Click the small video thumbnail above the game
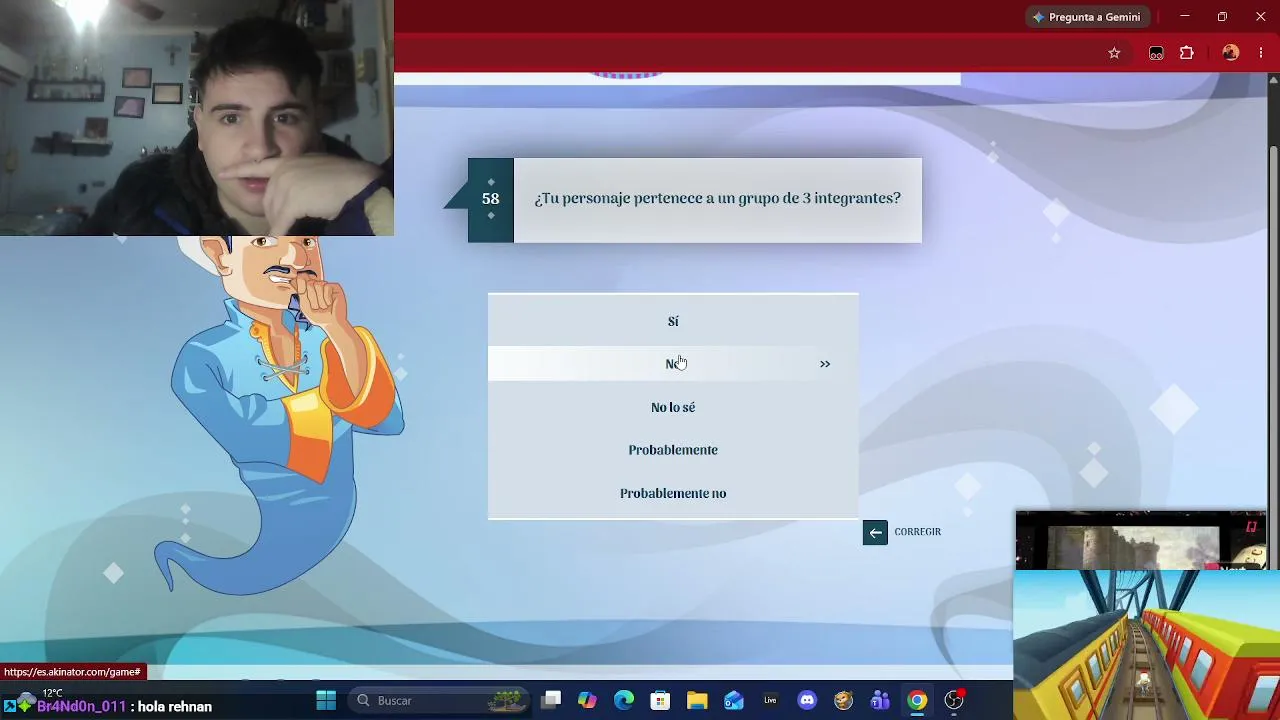 click(x=1141, y=541)
